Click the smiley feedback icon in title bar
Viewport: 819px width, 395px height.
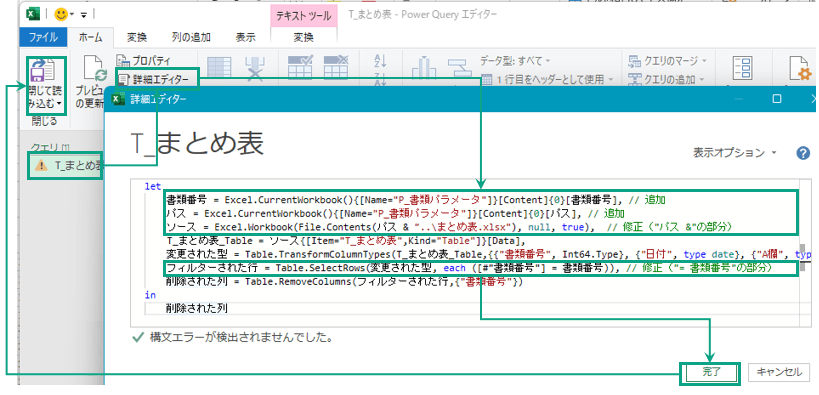click(x=62, y=14)
